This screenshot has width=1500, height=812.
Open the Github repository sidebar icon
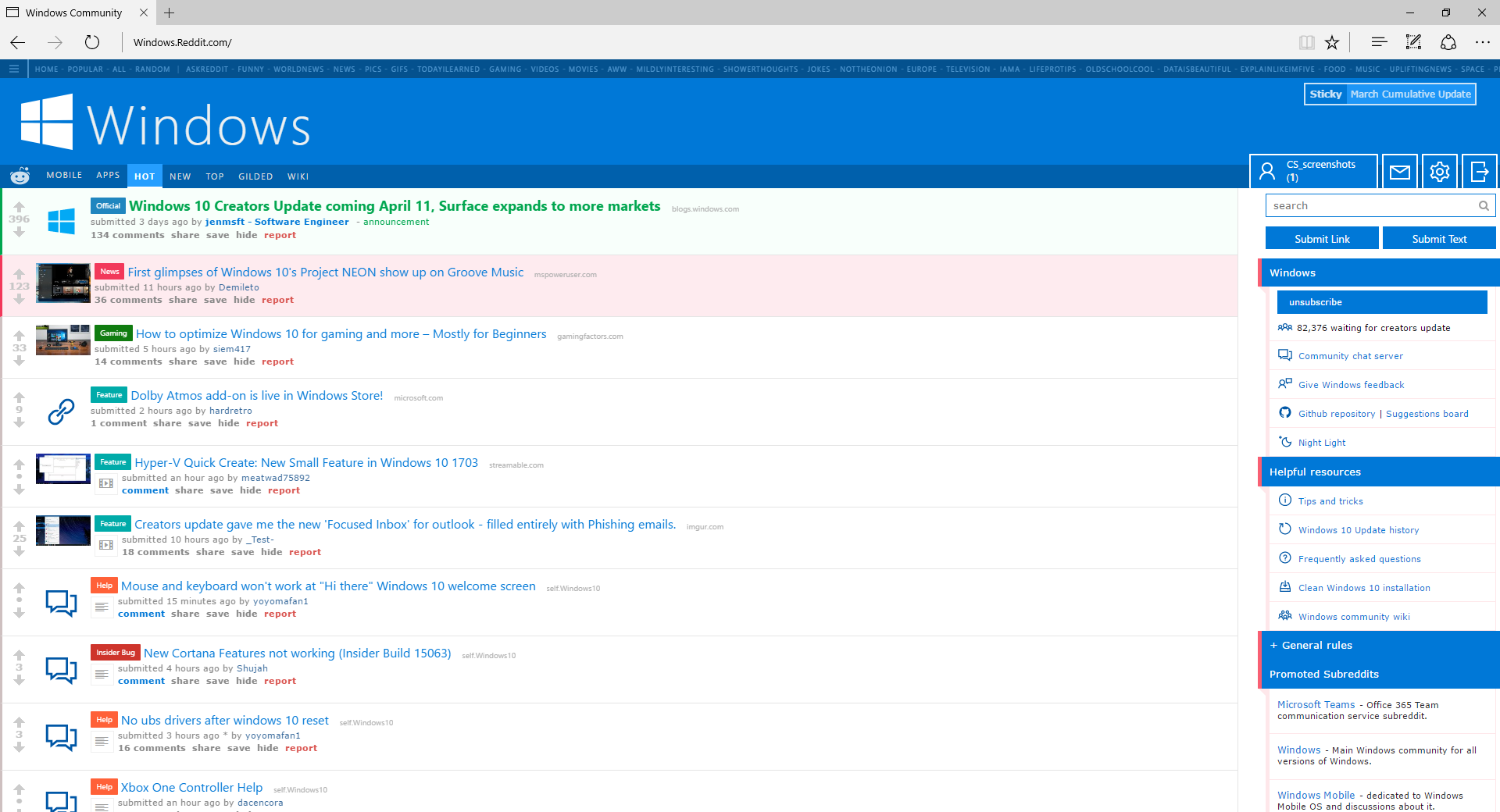tap(1285, 413)
